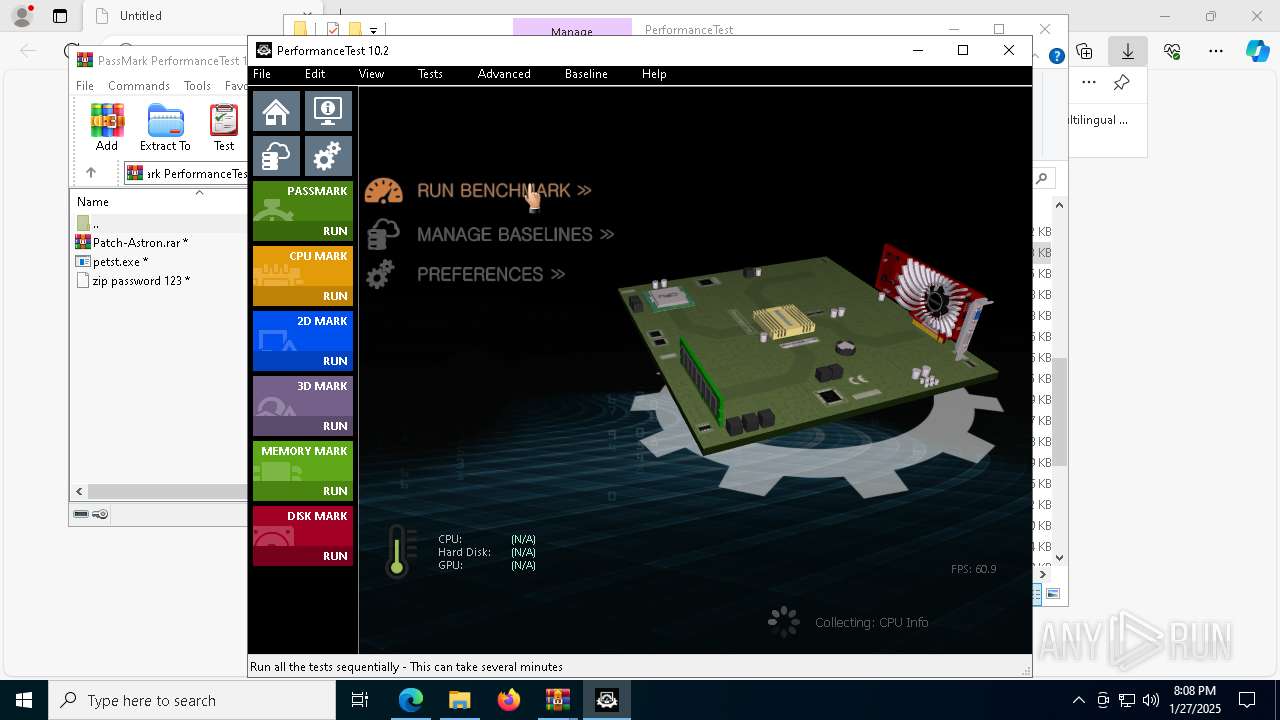Click the thermometer temperature icon

point(398,551)
